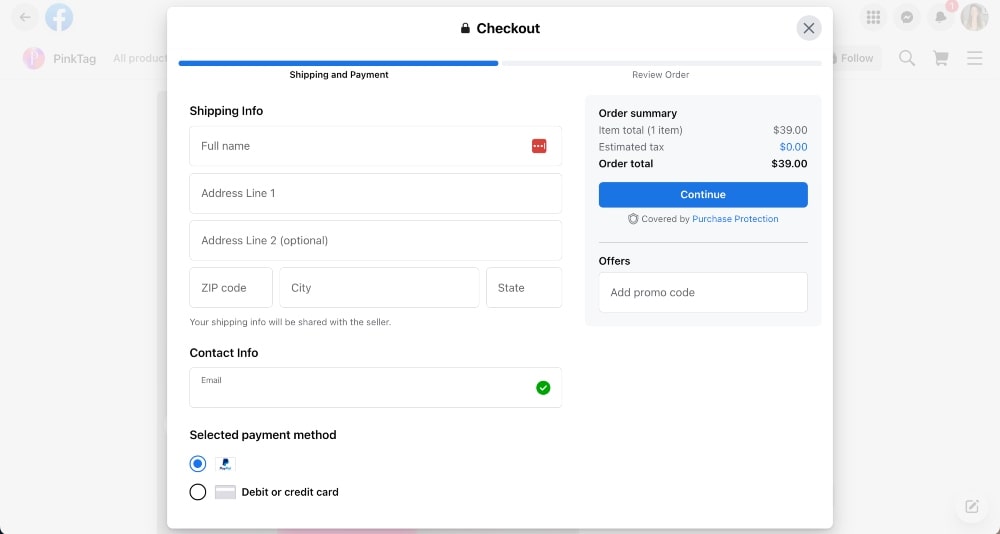Click the compose new message icon
Viewport: 1000px width, 534px height.
tap(971, 506)
